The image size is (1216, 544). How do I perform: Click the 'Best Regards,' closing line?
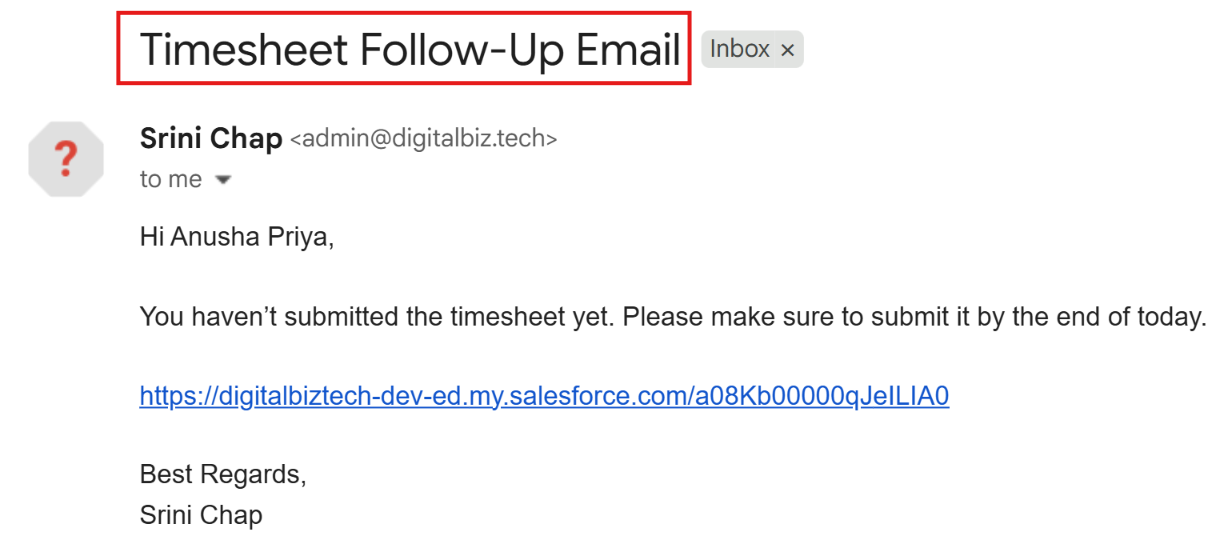click(223, 474)
